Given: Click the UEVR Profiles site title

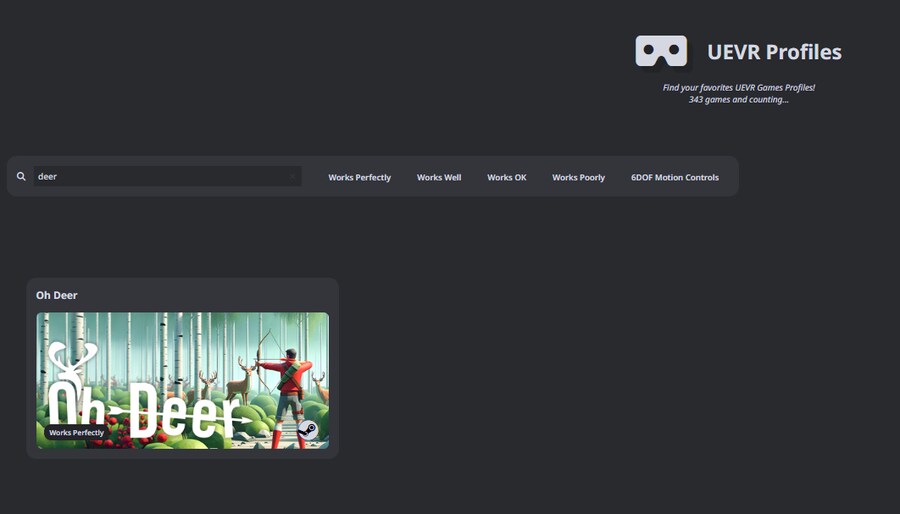Looking at the screenshot, I should [x=774, y=52].
